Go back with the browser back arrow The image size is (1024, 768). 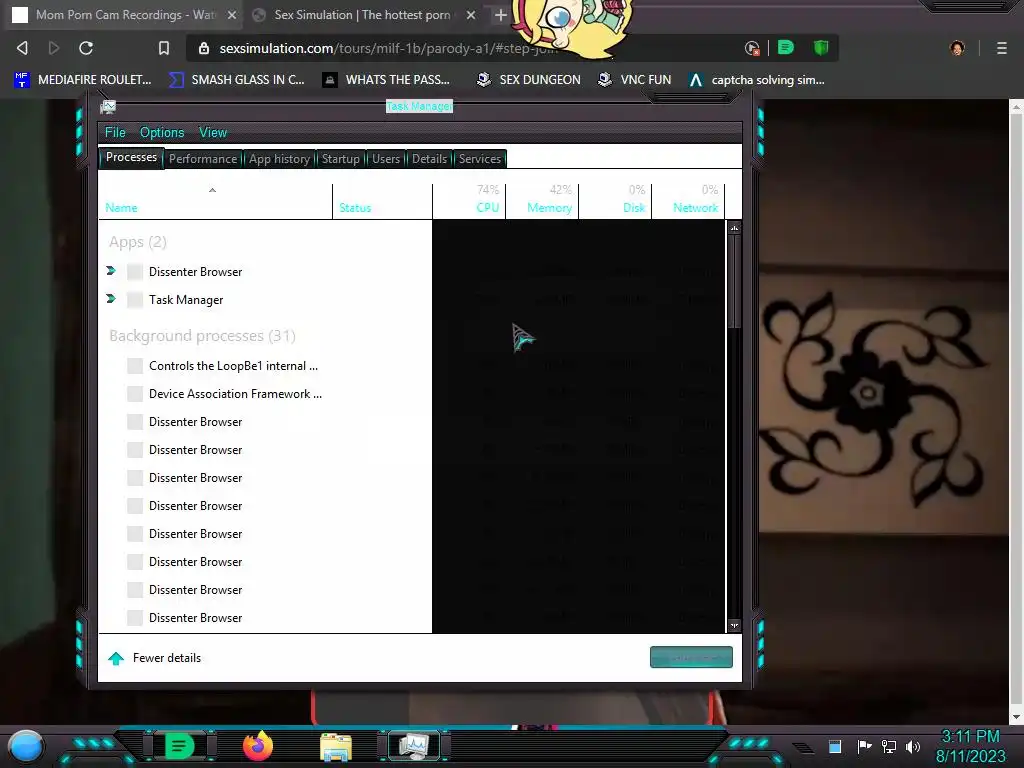pos(22,48)
